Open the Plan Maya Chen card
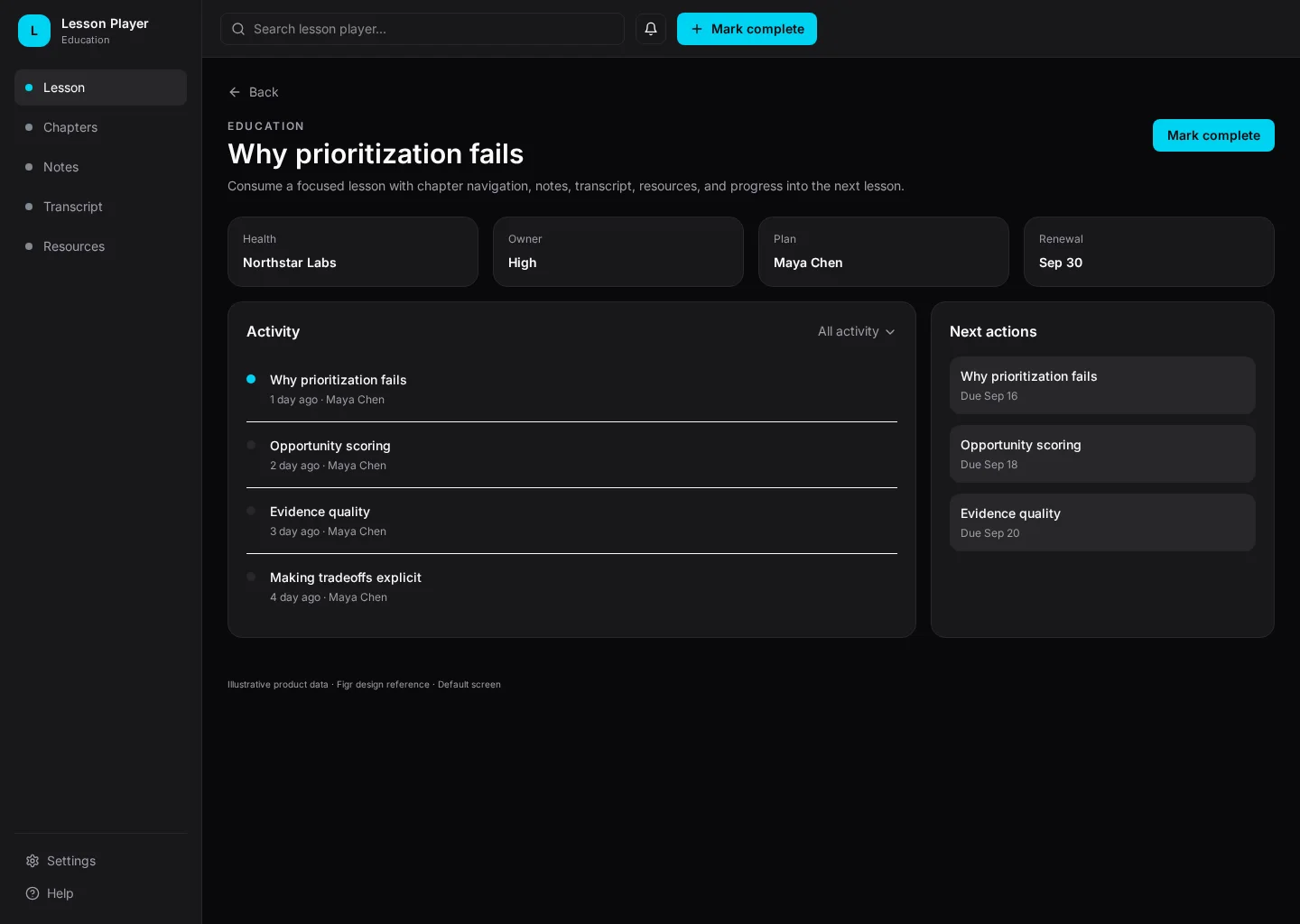 click(884, 252)
